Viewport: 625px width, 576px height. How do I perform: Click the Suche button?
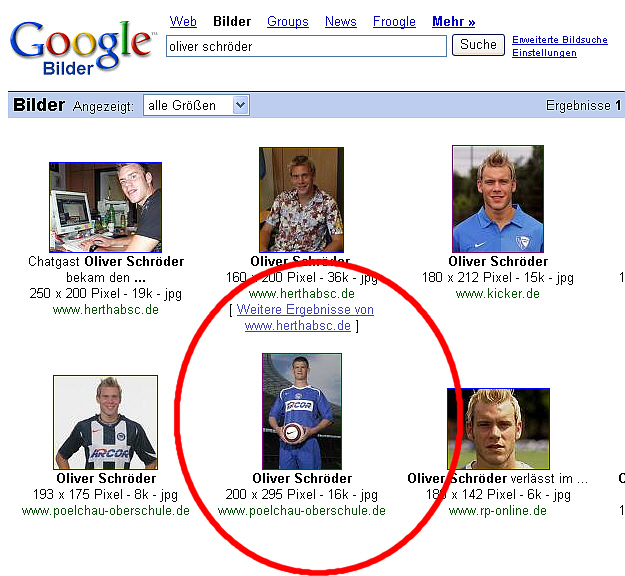(478, 45)
